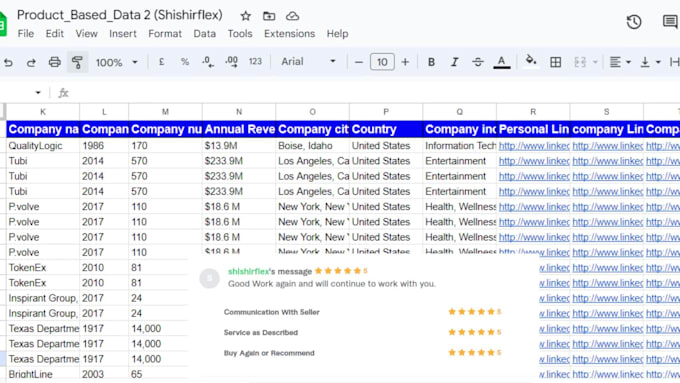
Task: Rename document title Product_Based_Data 2
Action: tap(120, 15)
